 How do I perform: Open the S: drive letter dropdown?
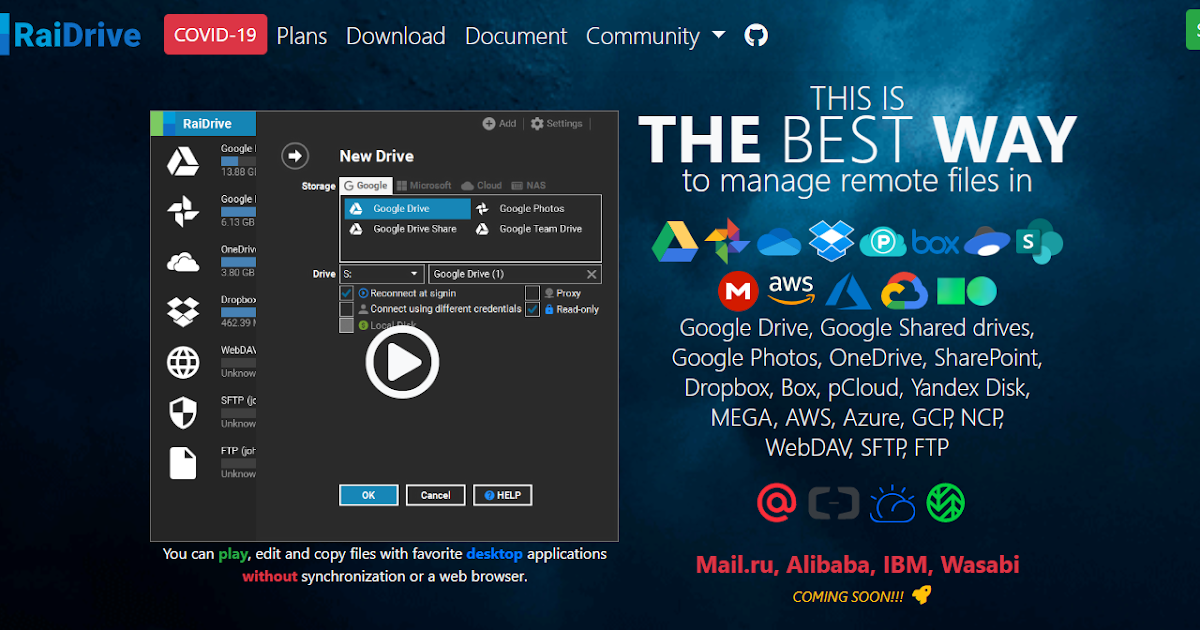click(x=382, y=274)
